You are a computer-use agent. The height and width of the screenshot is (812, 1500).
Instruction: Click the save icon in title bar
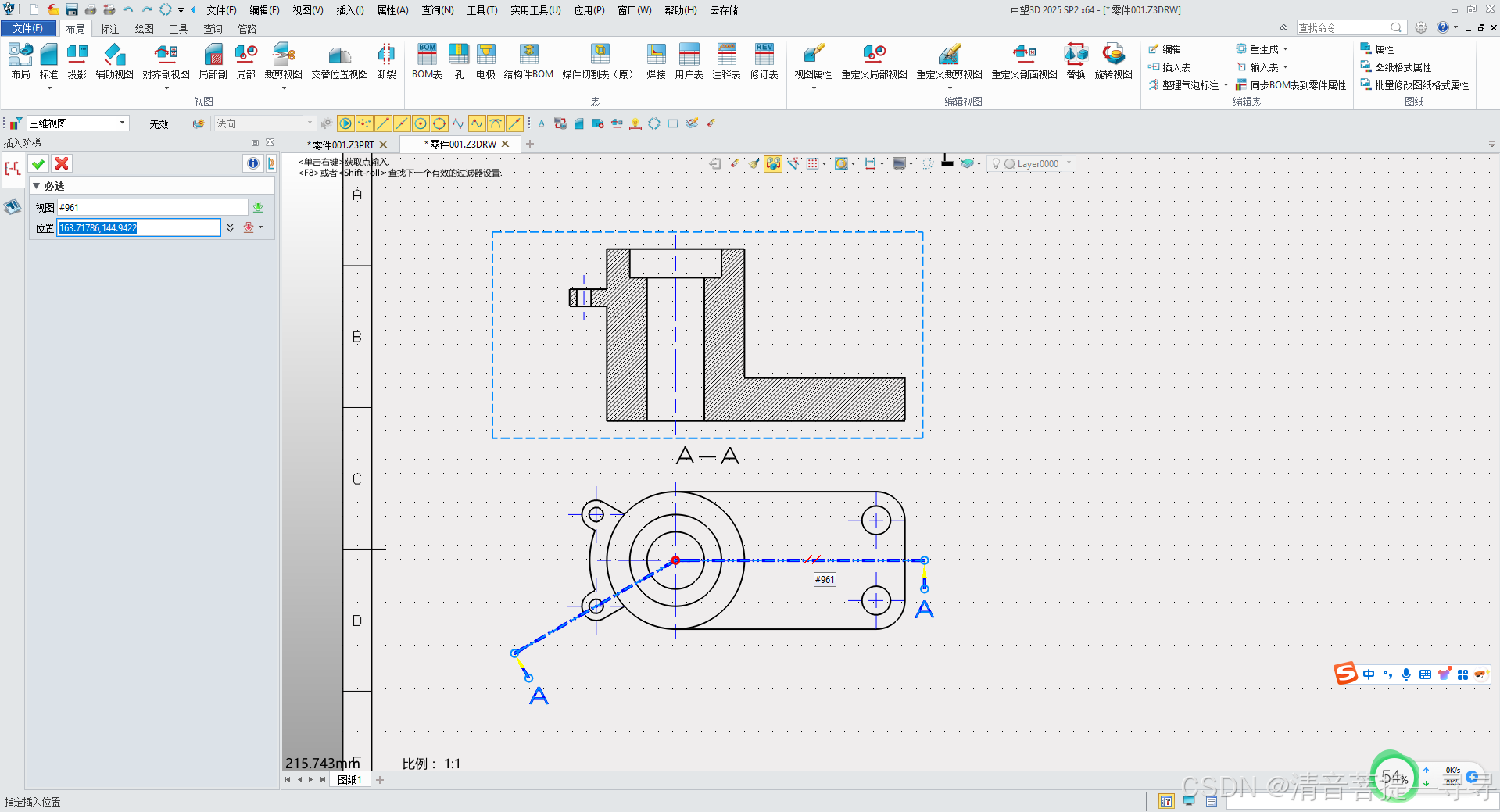coord(72,9)
